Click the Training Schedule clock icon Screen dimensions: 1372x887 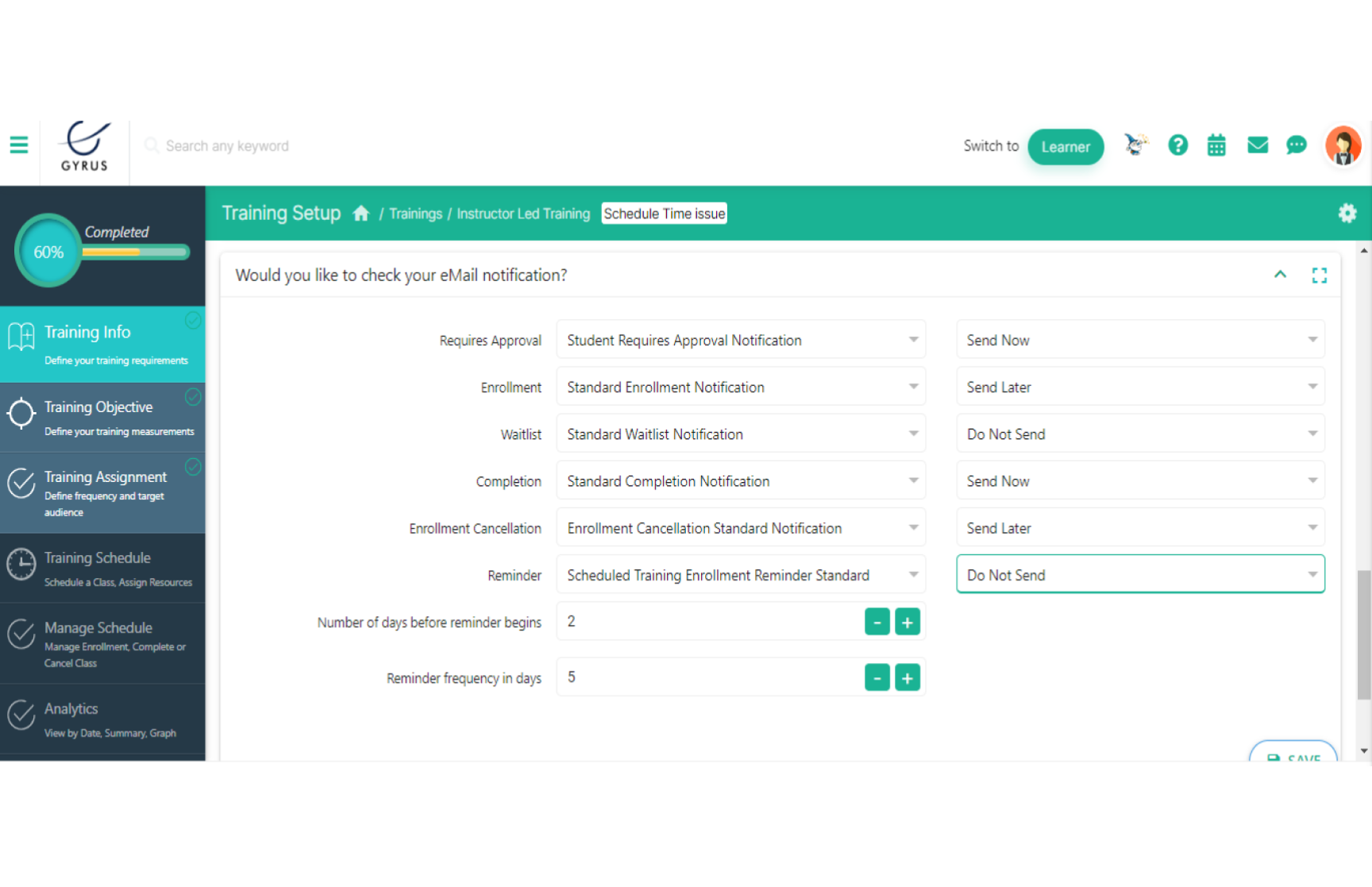(21, 565)
